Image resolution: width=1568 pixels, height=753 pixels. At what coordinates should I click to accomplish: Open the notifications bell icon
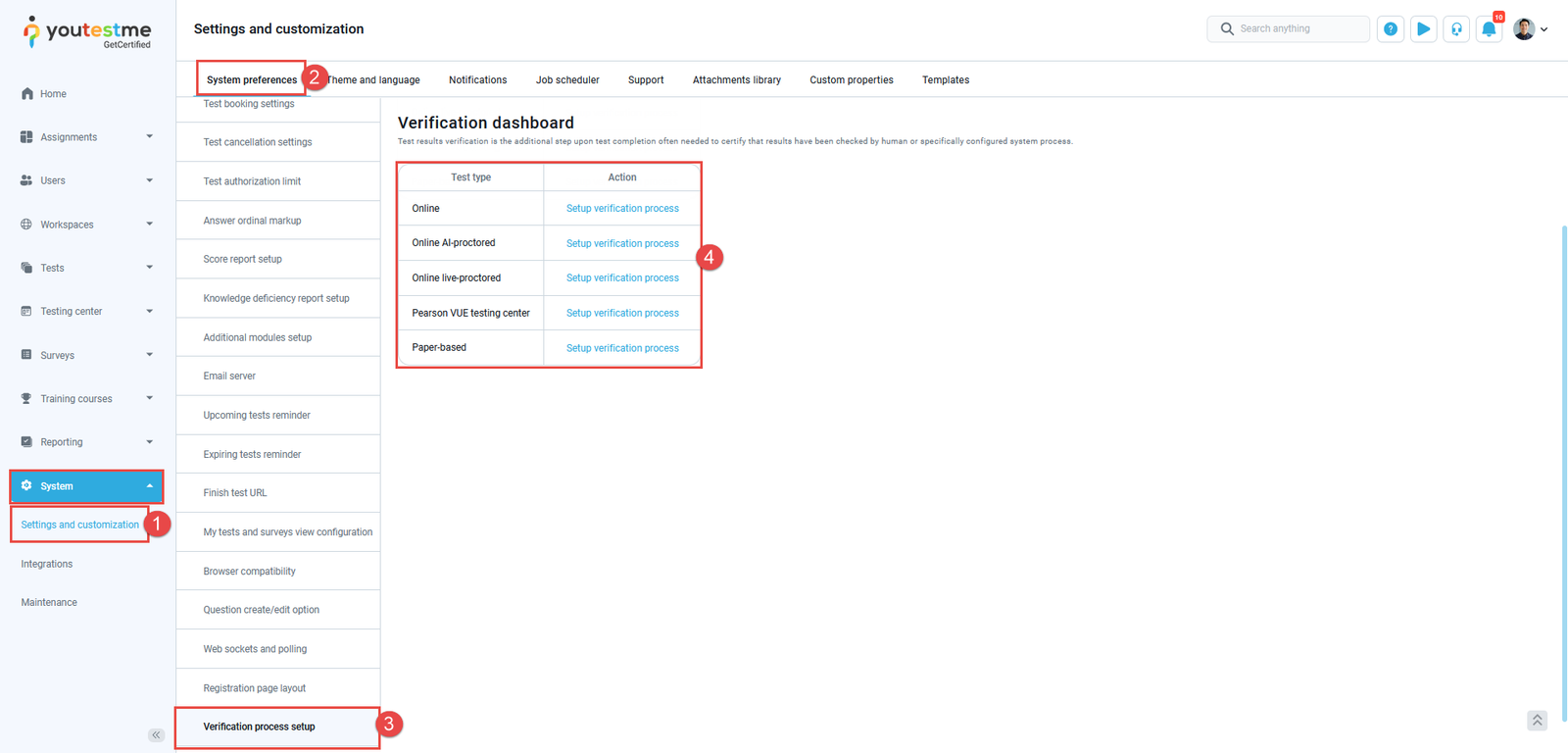1489,29
